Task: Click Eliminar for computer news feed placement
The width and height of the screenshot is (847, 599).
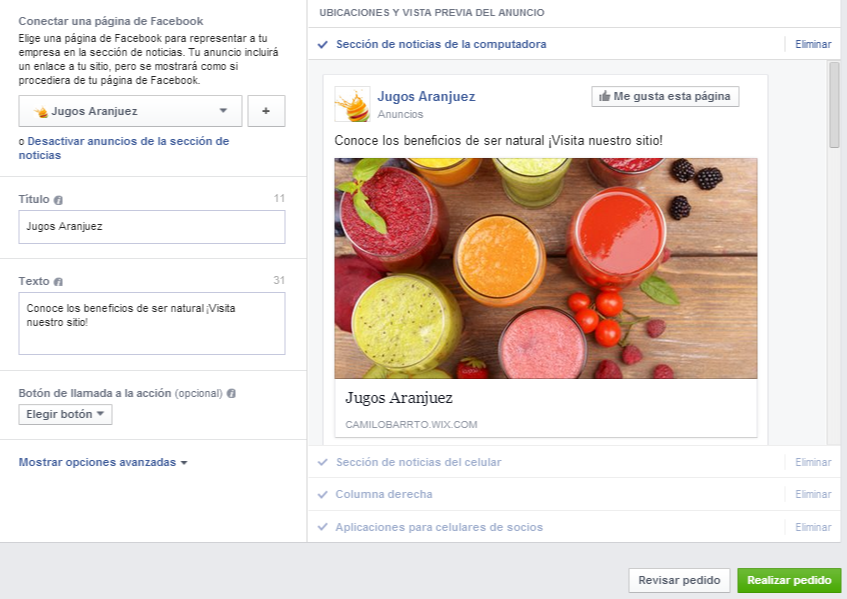Action: 813,44
